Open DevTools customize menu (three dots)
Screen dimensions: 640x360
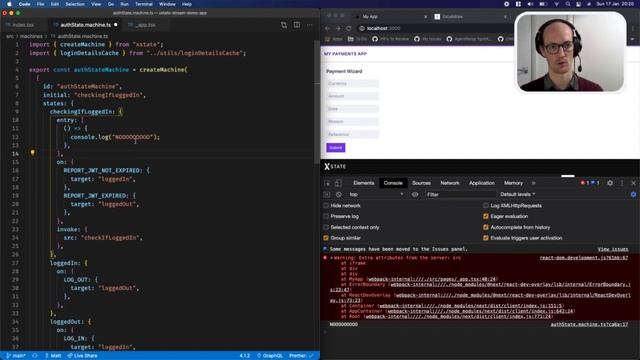(x=622, y=183)
